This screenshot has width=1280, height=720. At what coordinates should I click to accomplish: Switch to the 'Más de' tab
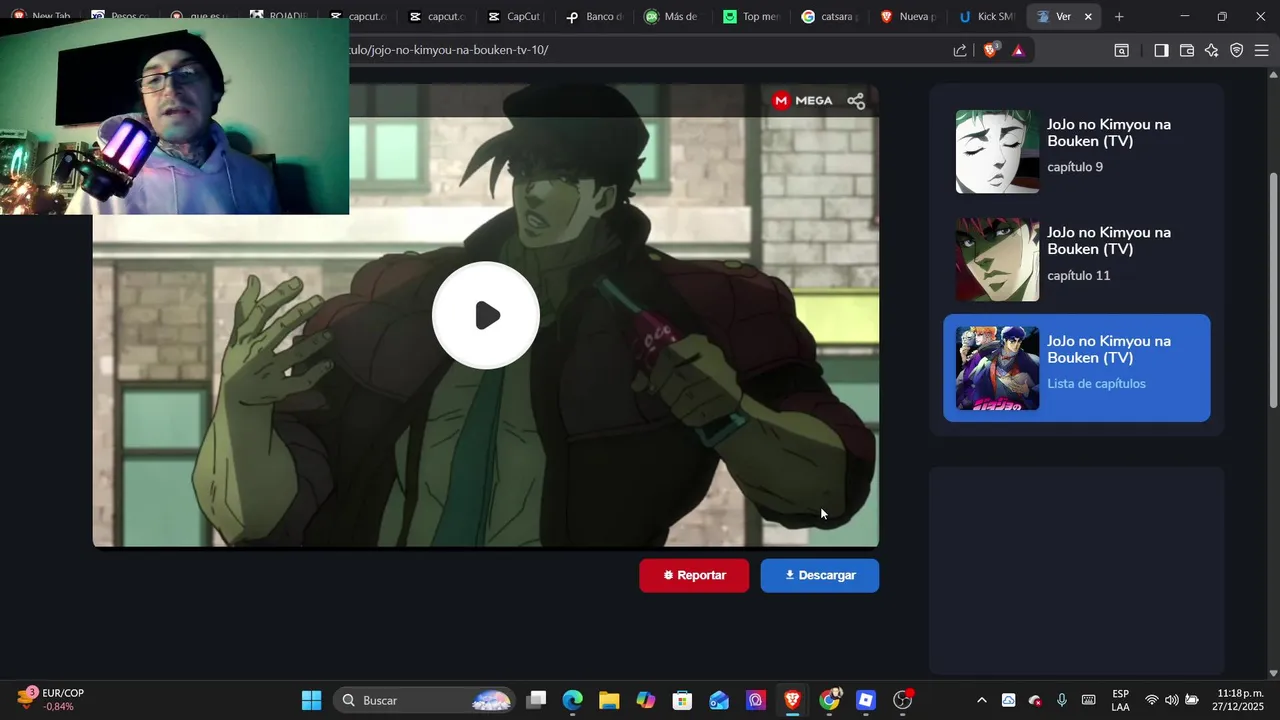[672, 17]
